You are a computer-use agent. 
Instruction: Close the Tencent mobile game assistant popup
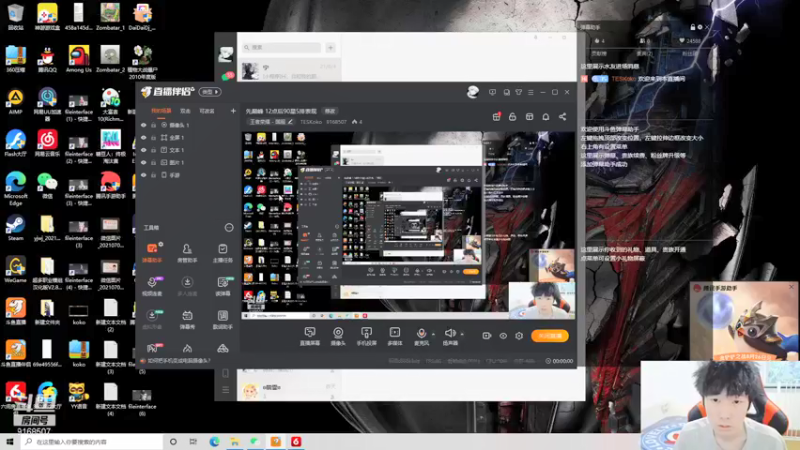[791, 287]
